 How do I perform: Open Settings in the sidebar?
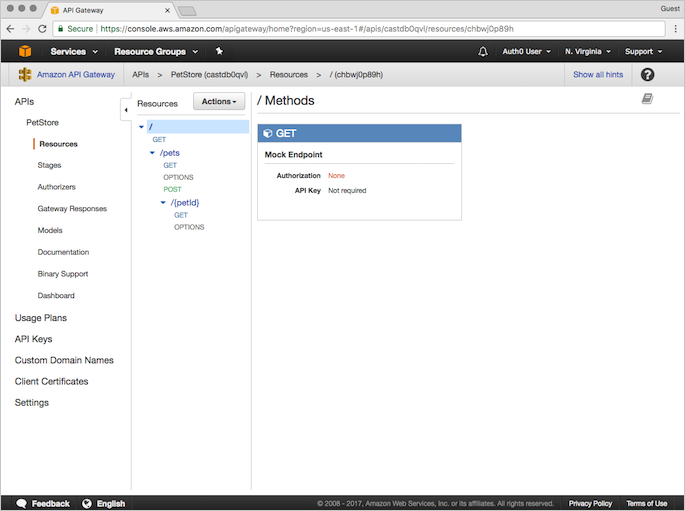tap(31, 403)
